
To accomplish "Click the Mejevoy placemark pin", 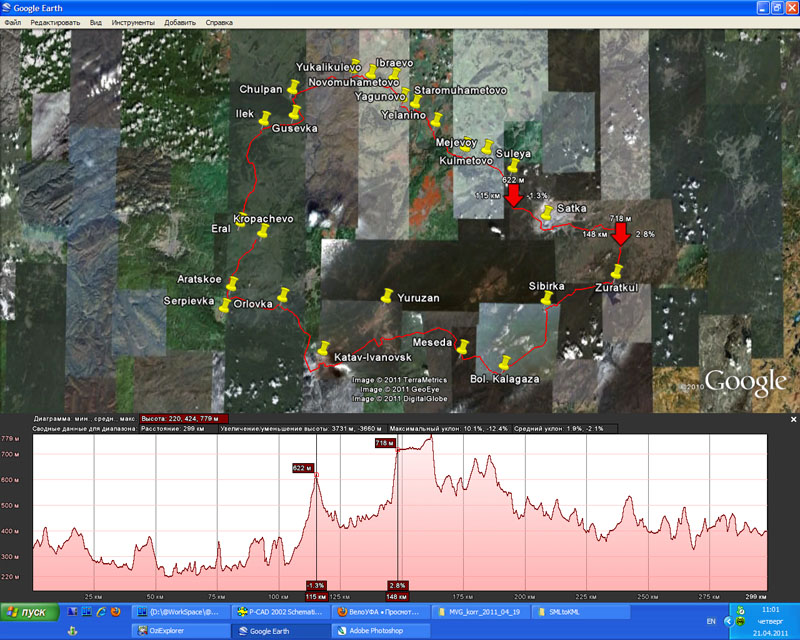I will (x=487, y=147).
